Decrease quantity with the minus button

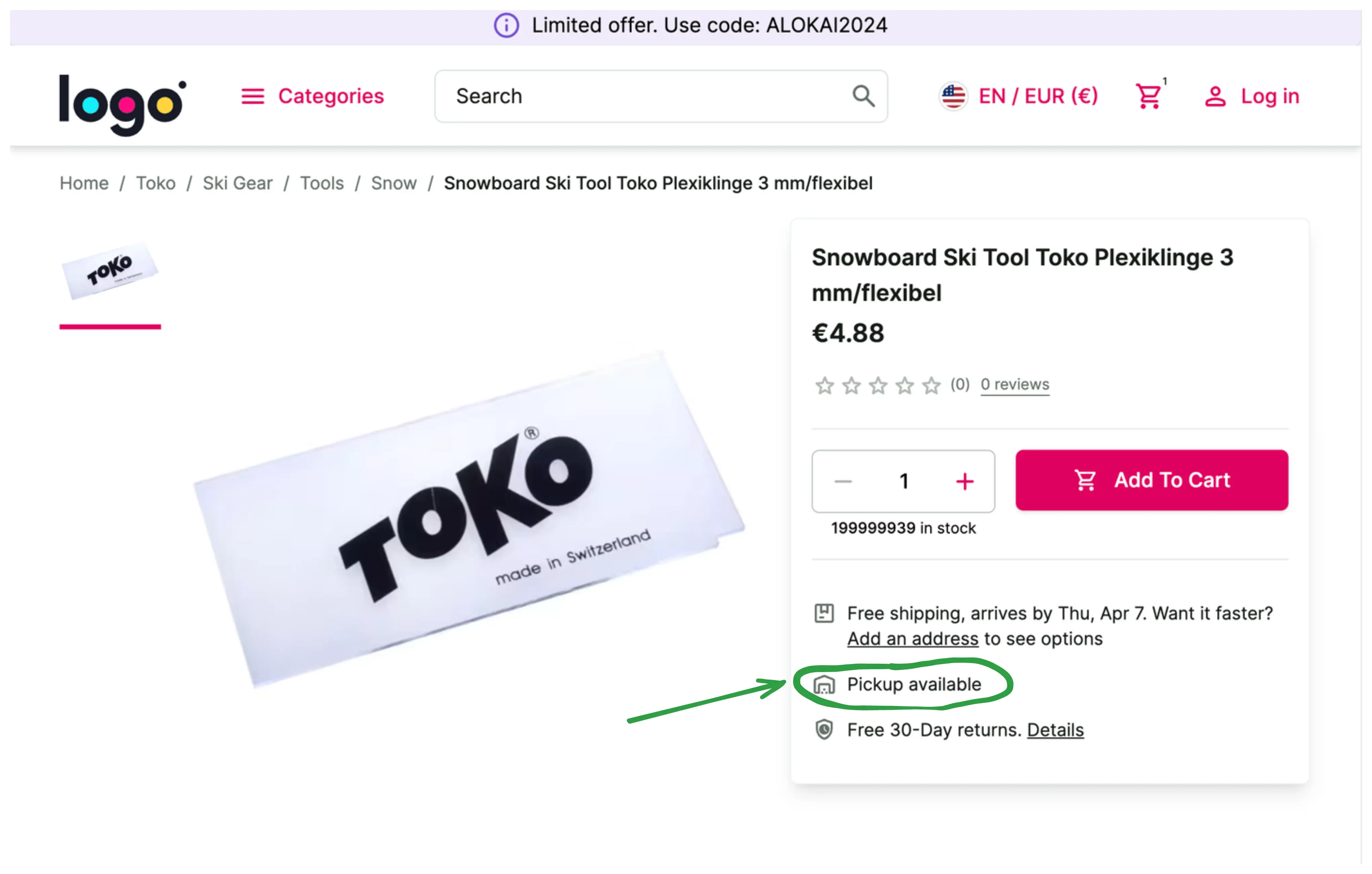pyautogui.click(x=843, y=481)
